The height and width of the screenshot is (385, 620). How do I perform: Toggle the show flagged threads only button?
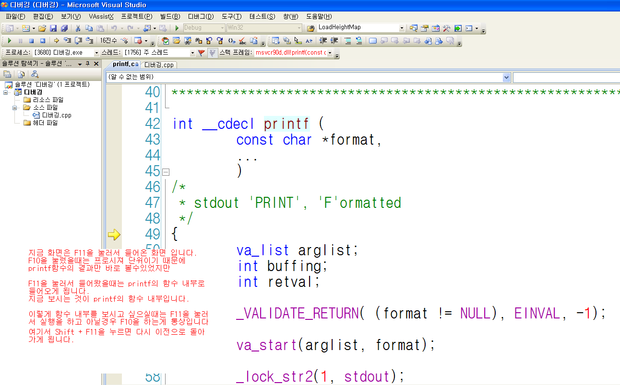212,53
